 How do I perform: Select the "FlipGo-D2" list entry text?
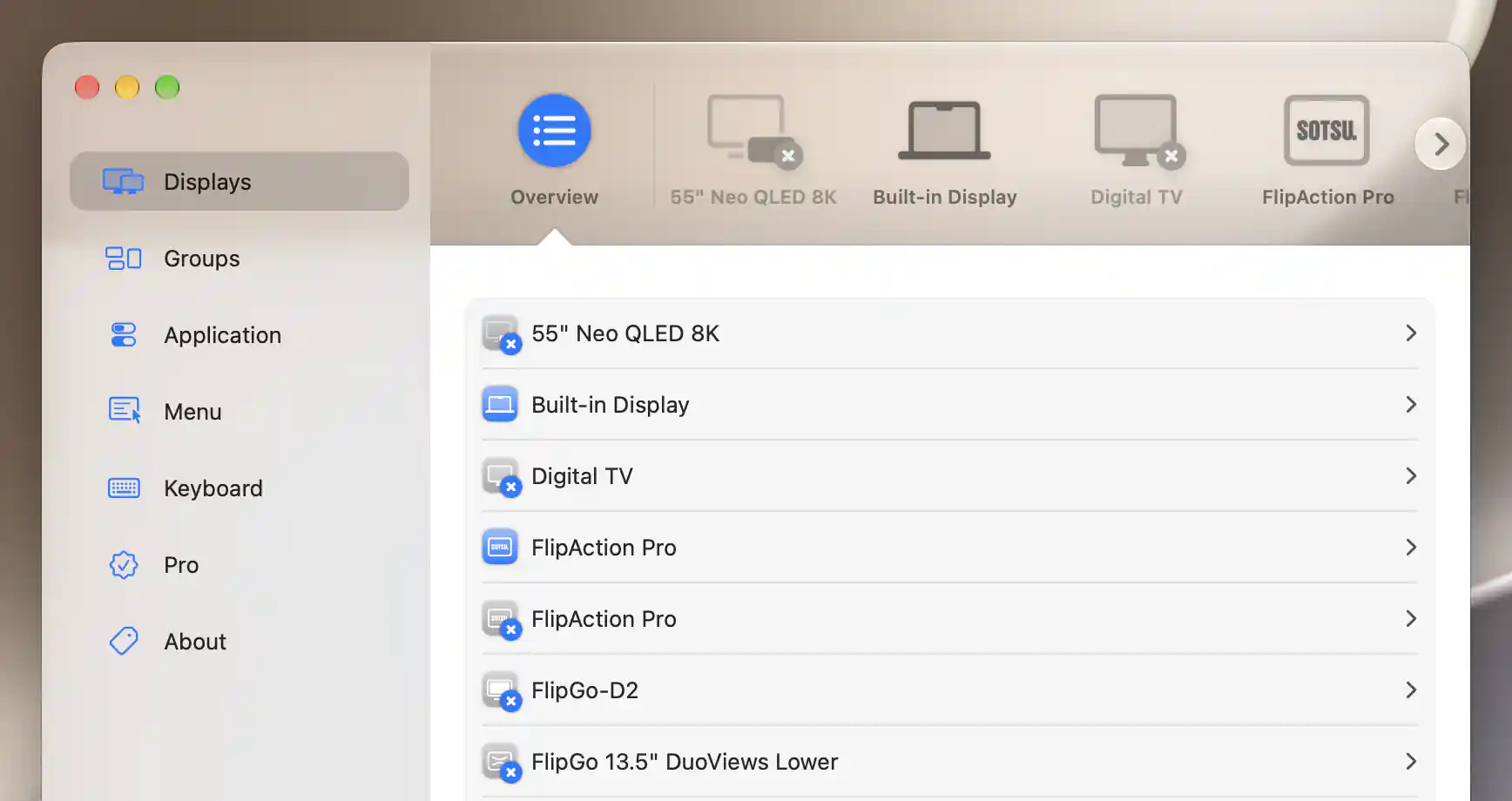pos(585,690)
